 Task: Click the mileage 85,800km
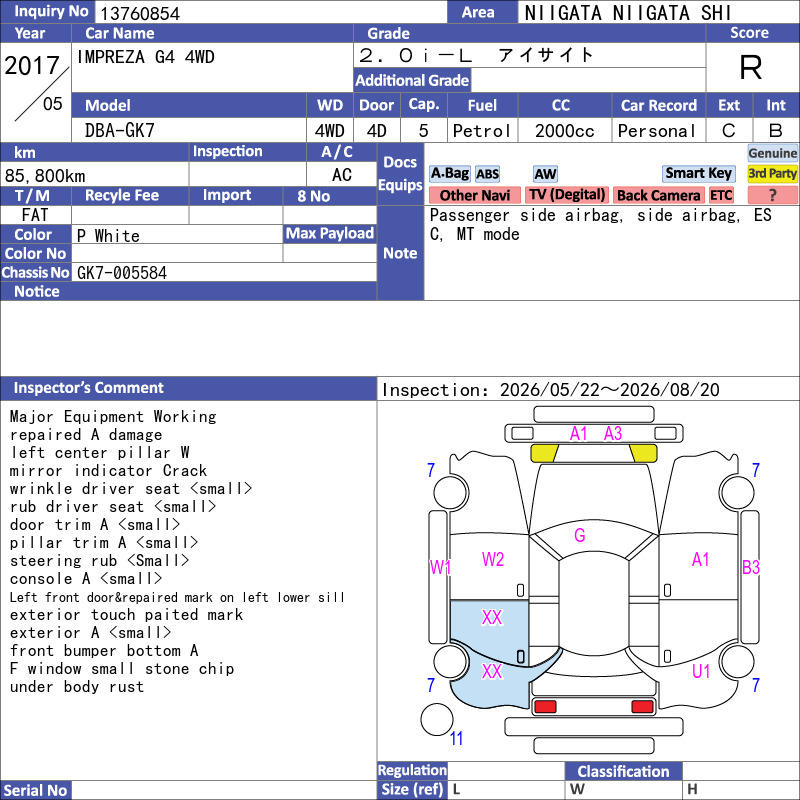[45, 176]
